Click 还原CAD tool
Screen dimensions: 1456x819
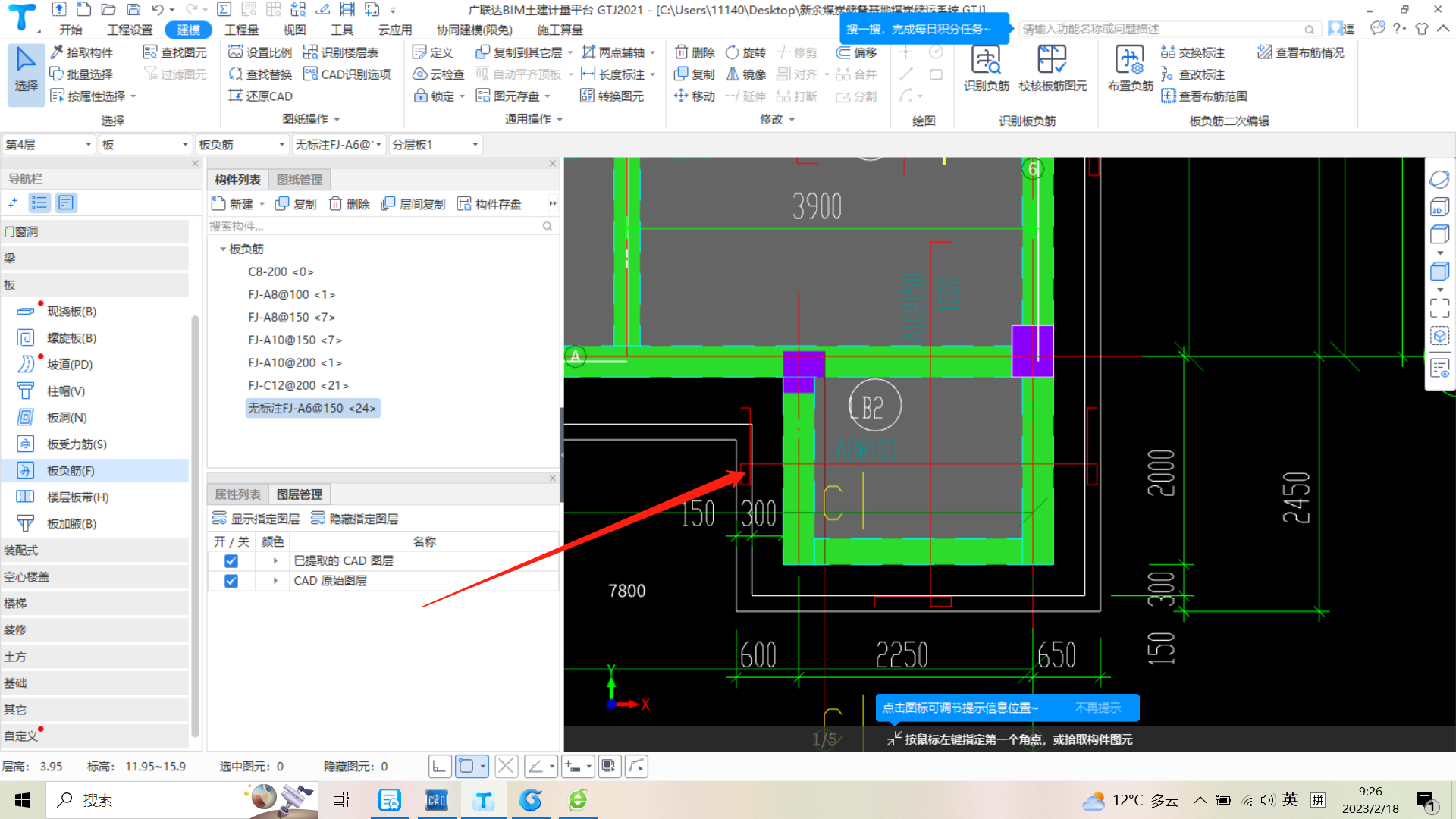coord(260,96)
